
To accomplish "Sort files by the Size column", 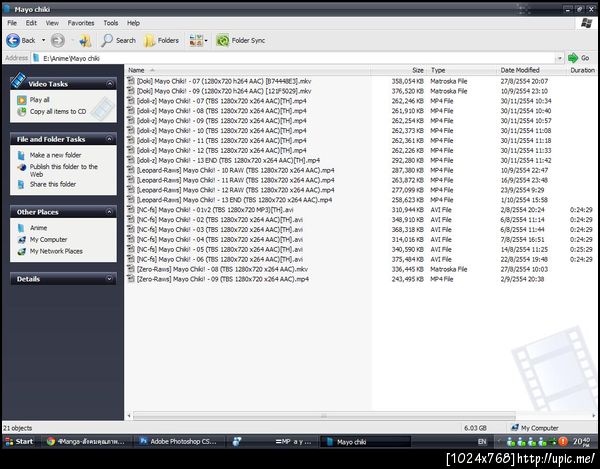I will point(398,70).
